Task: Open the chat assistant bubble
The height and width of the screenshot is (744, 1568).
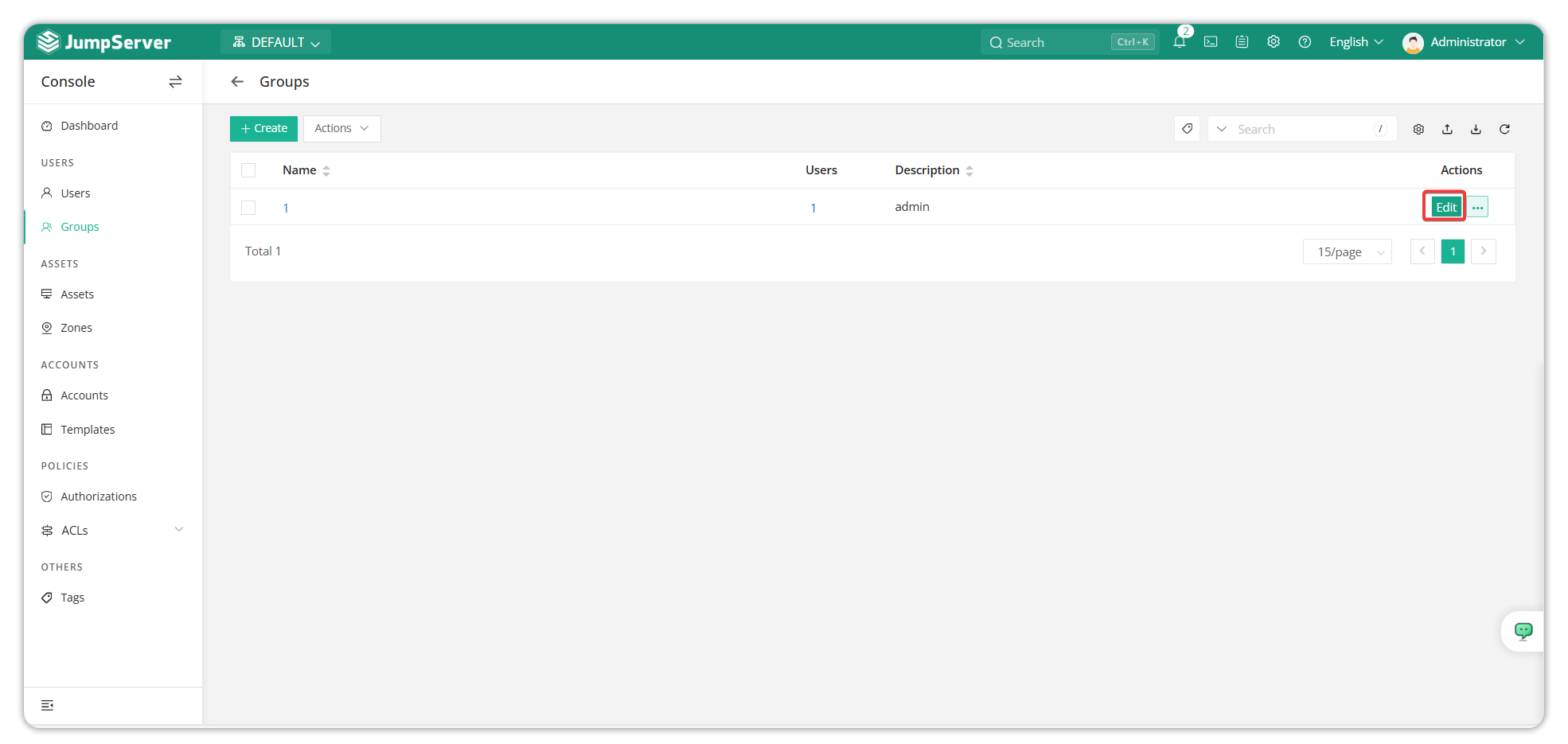Action: click(1523, 631)
